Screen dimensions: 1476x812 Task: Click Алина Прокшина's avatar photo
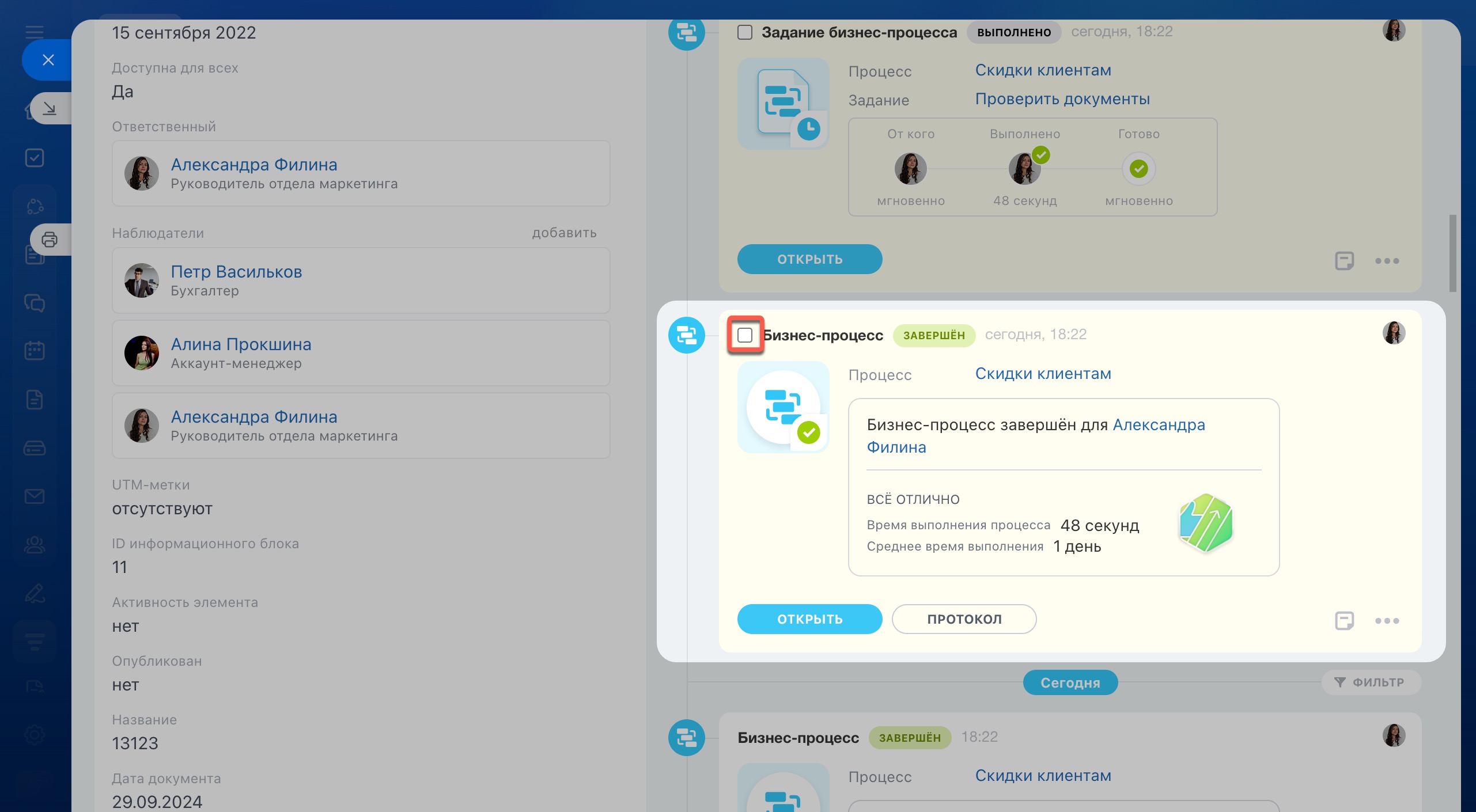[141, 354]
